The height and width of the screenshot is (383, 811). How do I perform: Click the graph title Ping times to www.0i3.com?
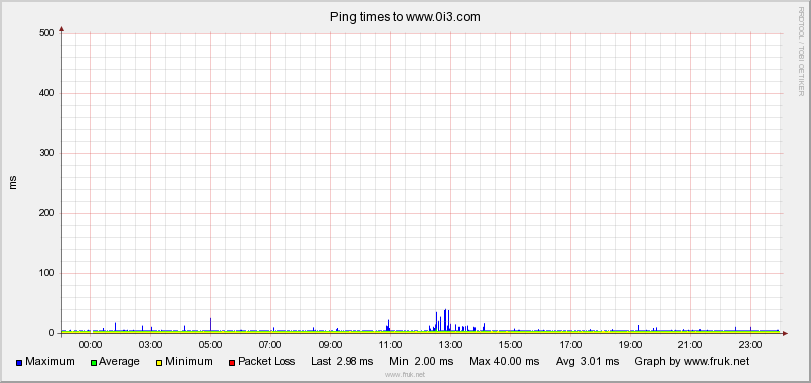pos(405,17)
